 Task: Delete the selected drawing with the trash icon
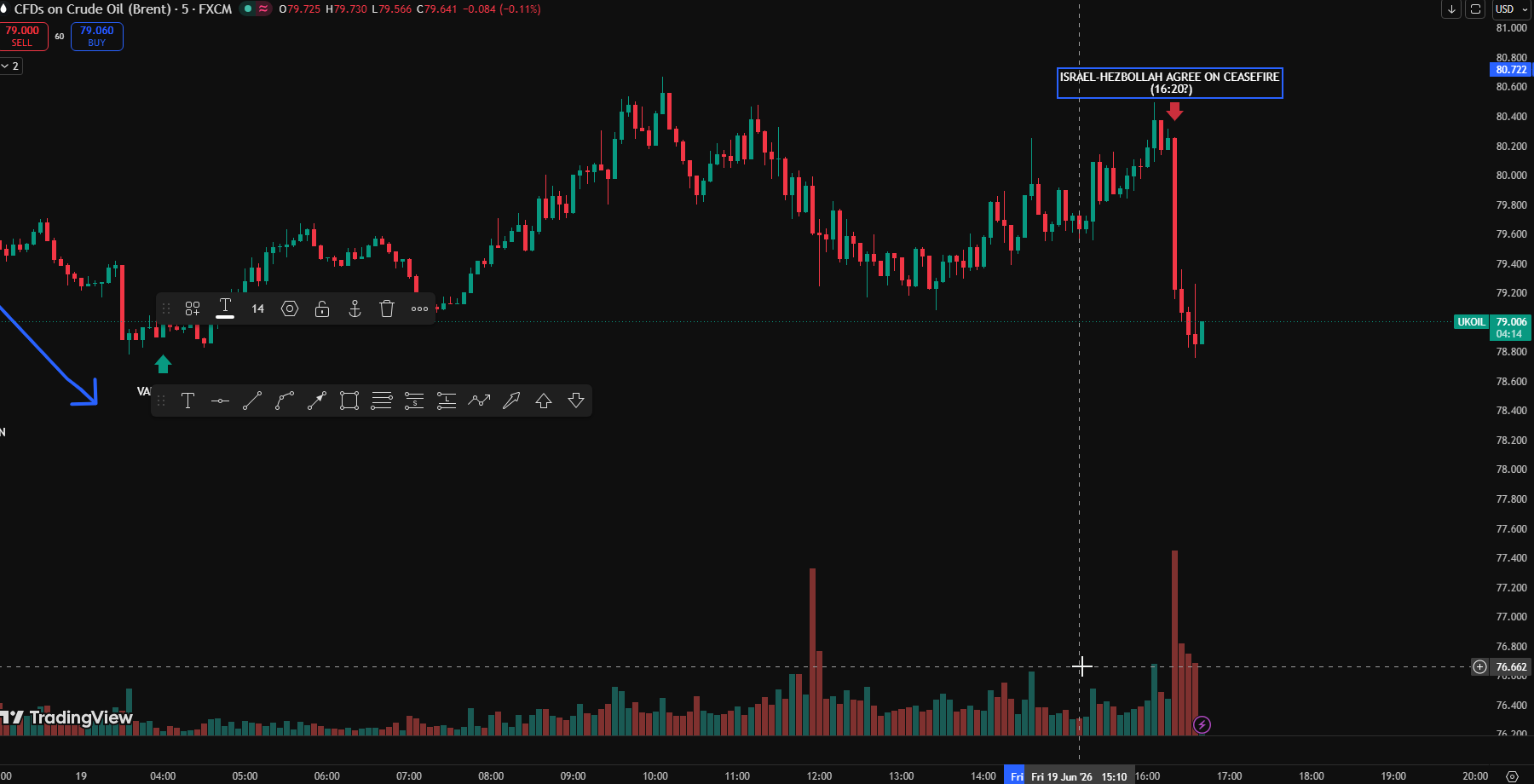click(x=387, y=308)
